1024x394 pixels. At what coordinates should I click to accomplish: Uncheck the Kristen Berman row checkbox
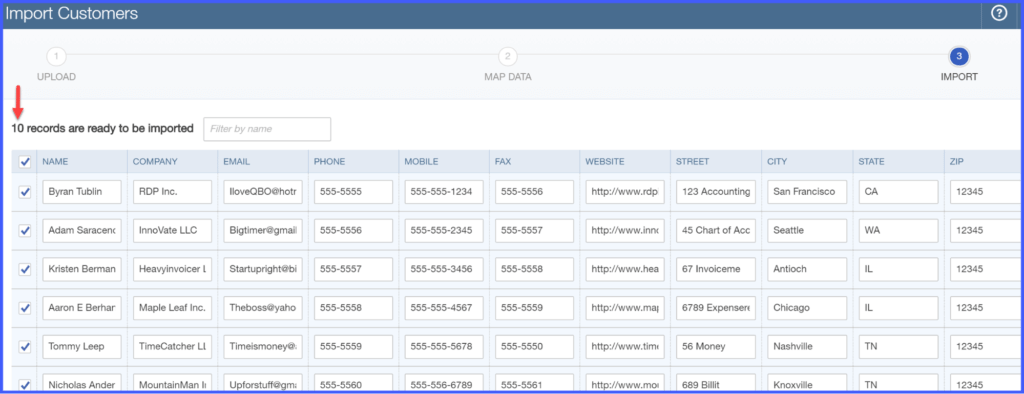pos(25,269)
